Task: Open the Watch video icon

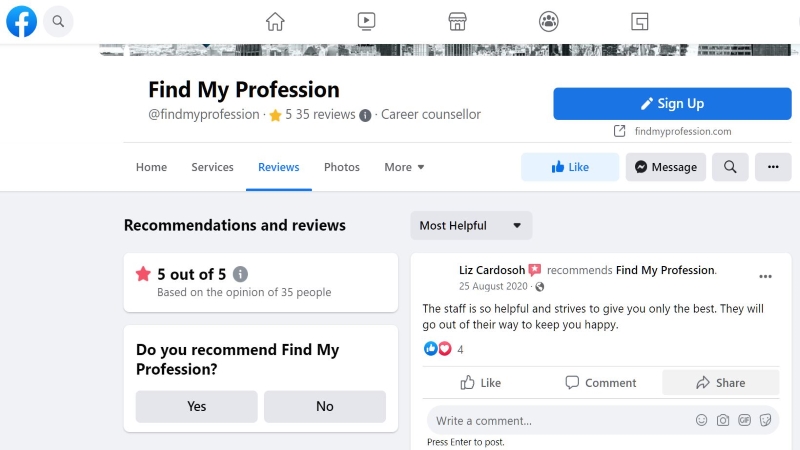Action: (x=366, y=21)
